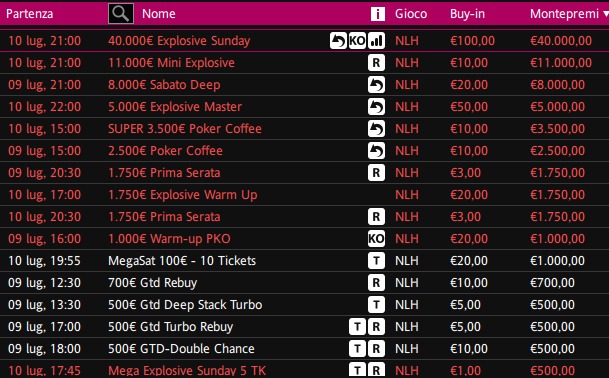
Task: Click KO icon on Explosive Sunday row
Action: click(357, 40)
